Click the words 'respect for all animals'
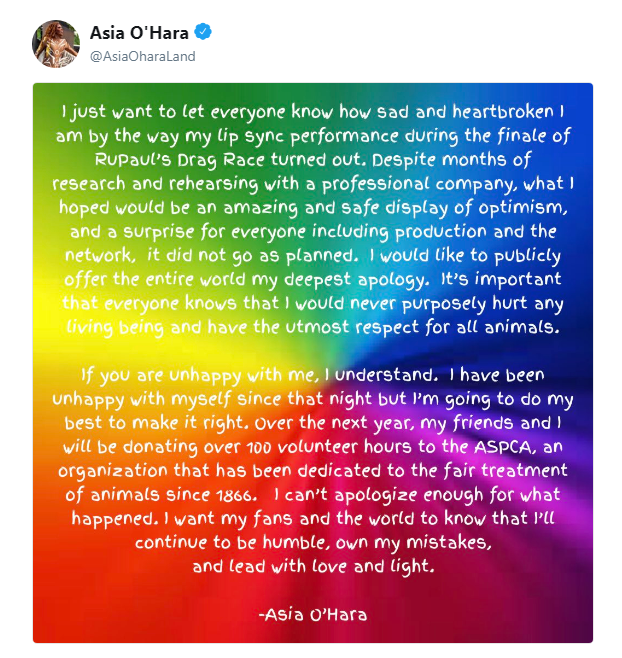Viewport: 622px width, 658px height. pos(457,328)
